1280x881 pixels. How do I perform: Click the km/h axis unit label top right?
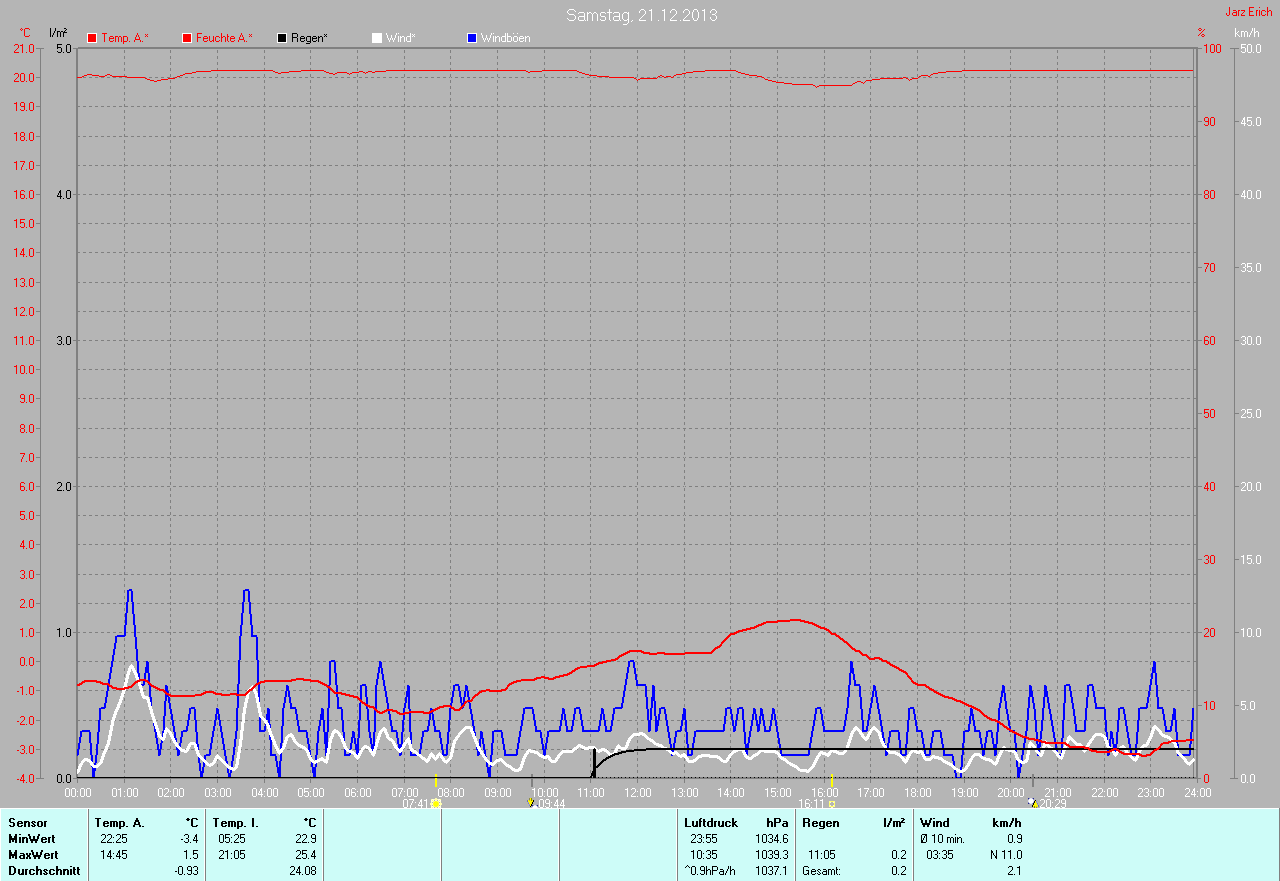coord(1246,33)
